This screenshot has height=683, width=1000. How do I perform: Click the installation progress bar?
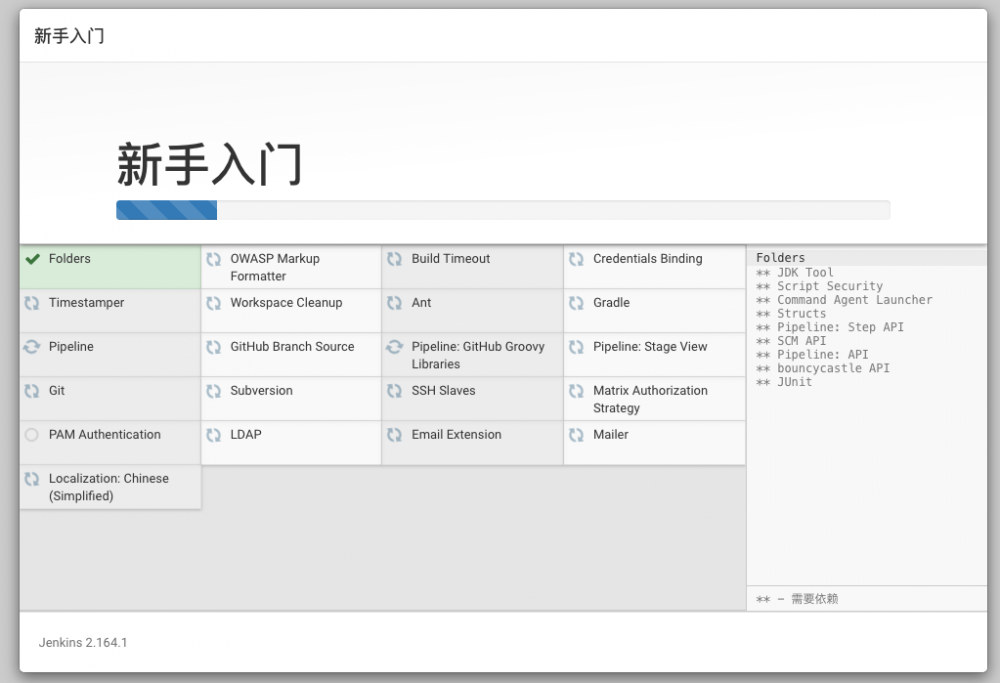pyautogui.click(x=502, y=209)
